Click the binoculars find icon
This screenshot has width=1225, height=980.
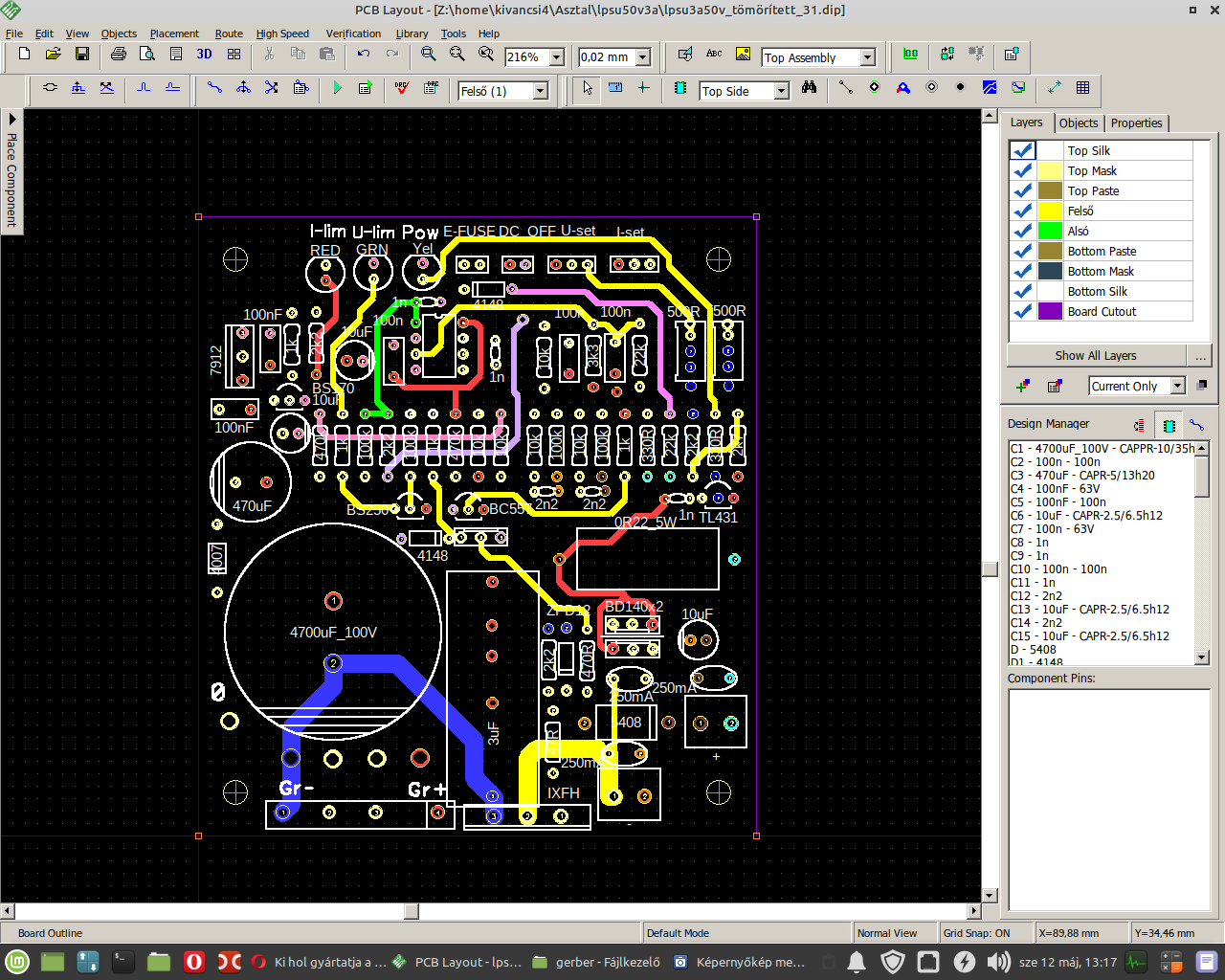(810, 88)
